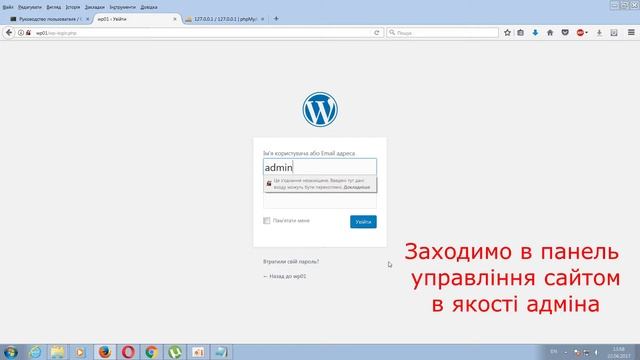
Task: Click the Adblock Plus red icon
Action: tap(580, 33)
